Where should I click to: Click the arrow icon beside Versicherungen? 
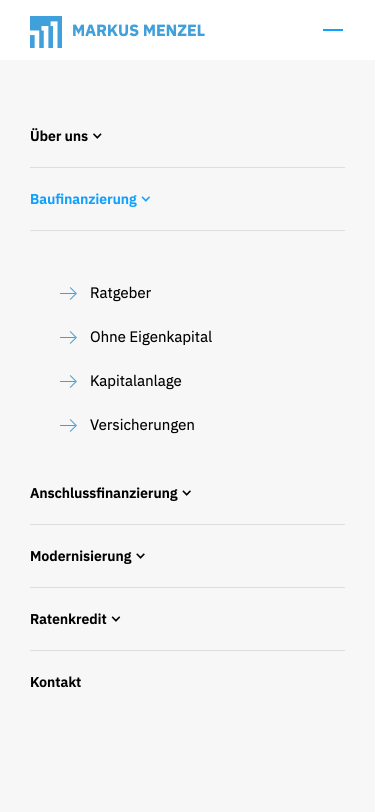pyautogui.click(x=68, y=426)
